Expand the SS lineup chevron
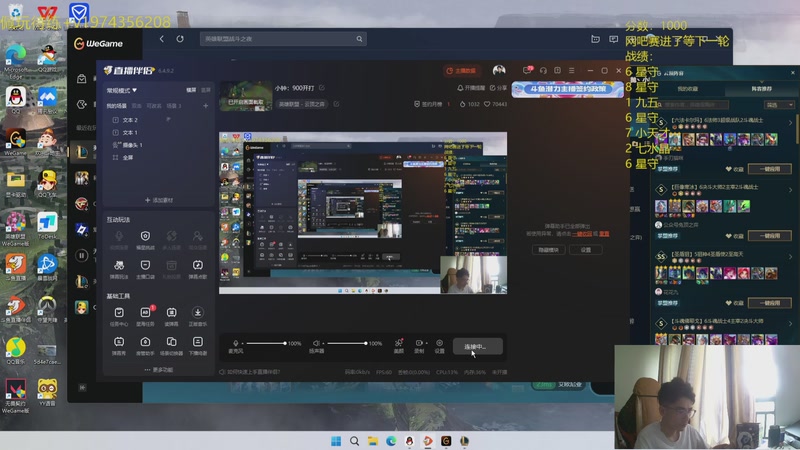Viewport: 800px width, 450px height. (790, 257)
